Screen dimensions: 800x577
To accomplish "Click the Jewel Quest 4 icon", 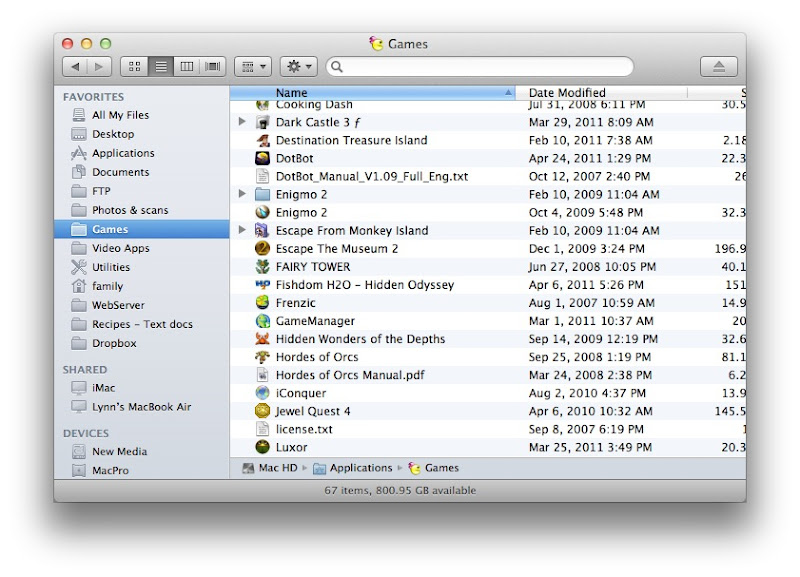I will pos(262,411).
